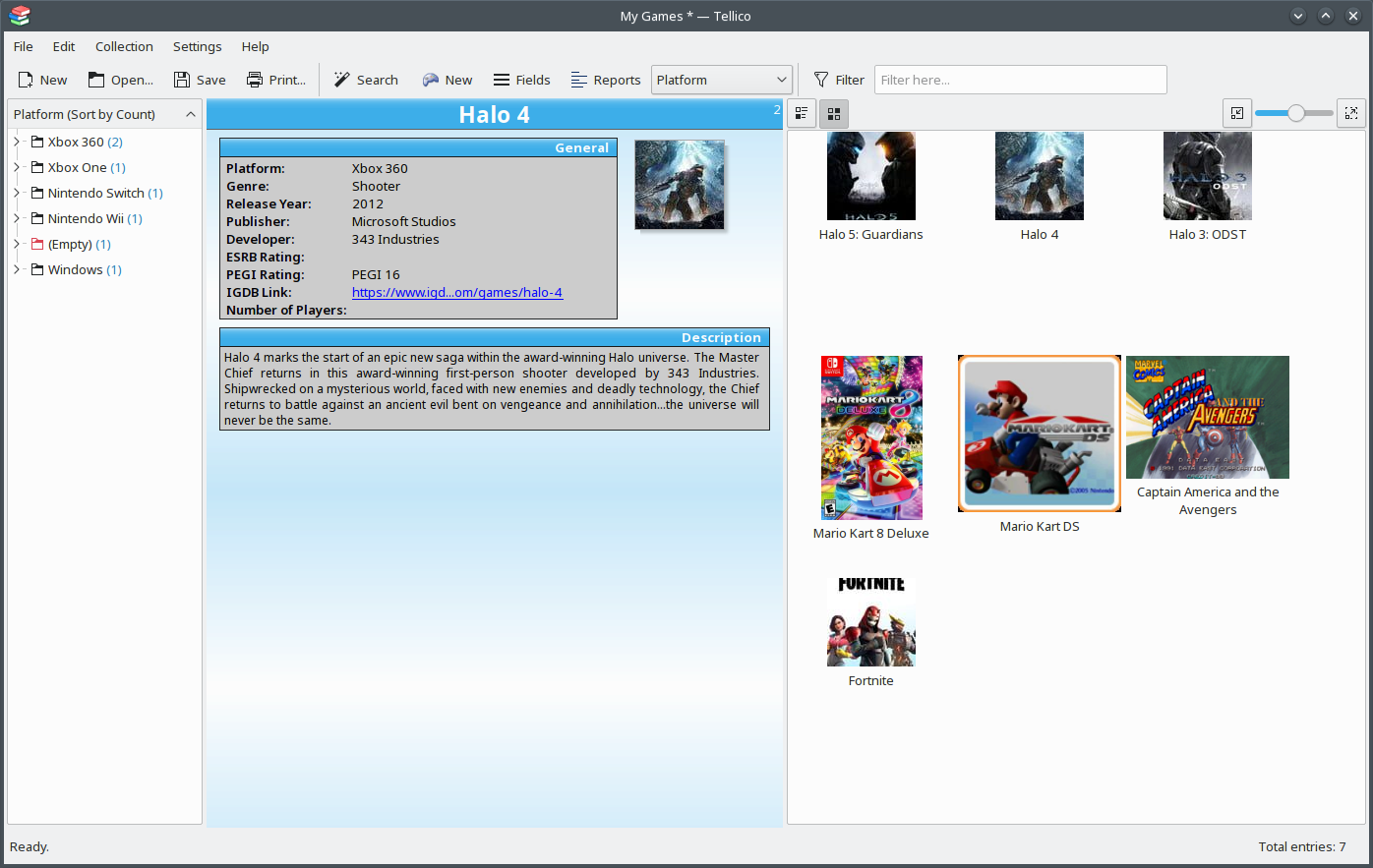Click the Print toolbar icon

[x=255, y=80]
